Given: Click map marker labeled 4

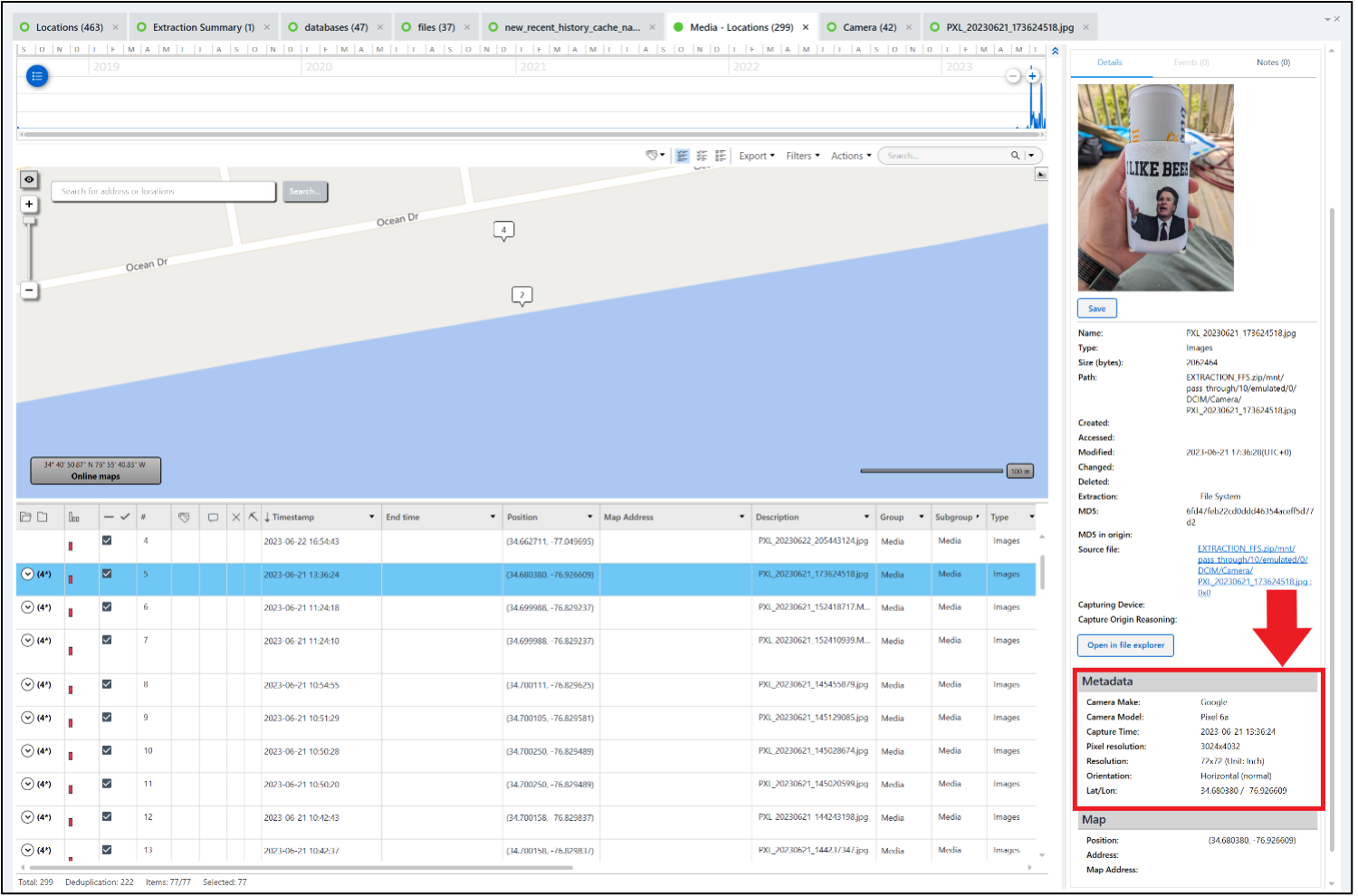Looking at the screenshot, I should [x=503, y=230].
